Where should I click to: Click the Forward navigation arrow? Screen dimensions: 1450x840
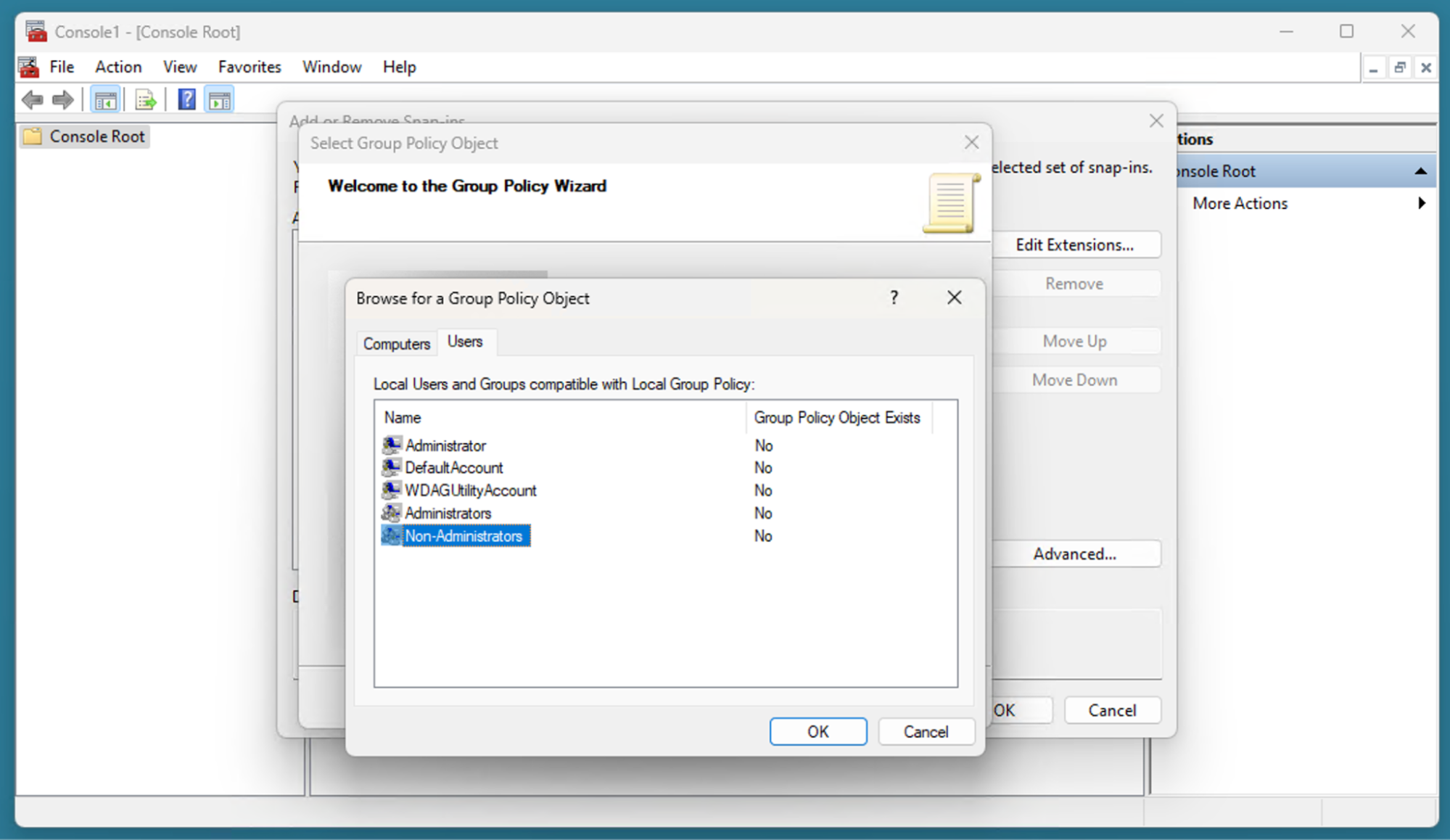click(62, 99)
